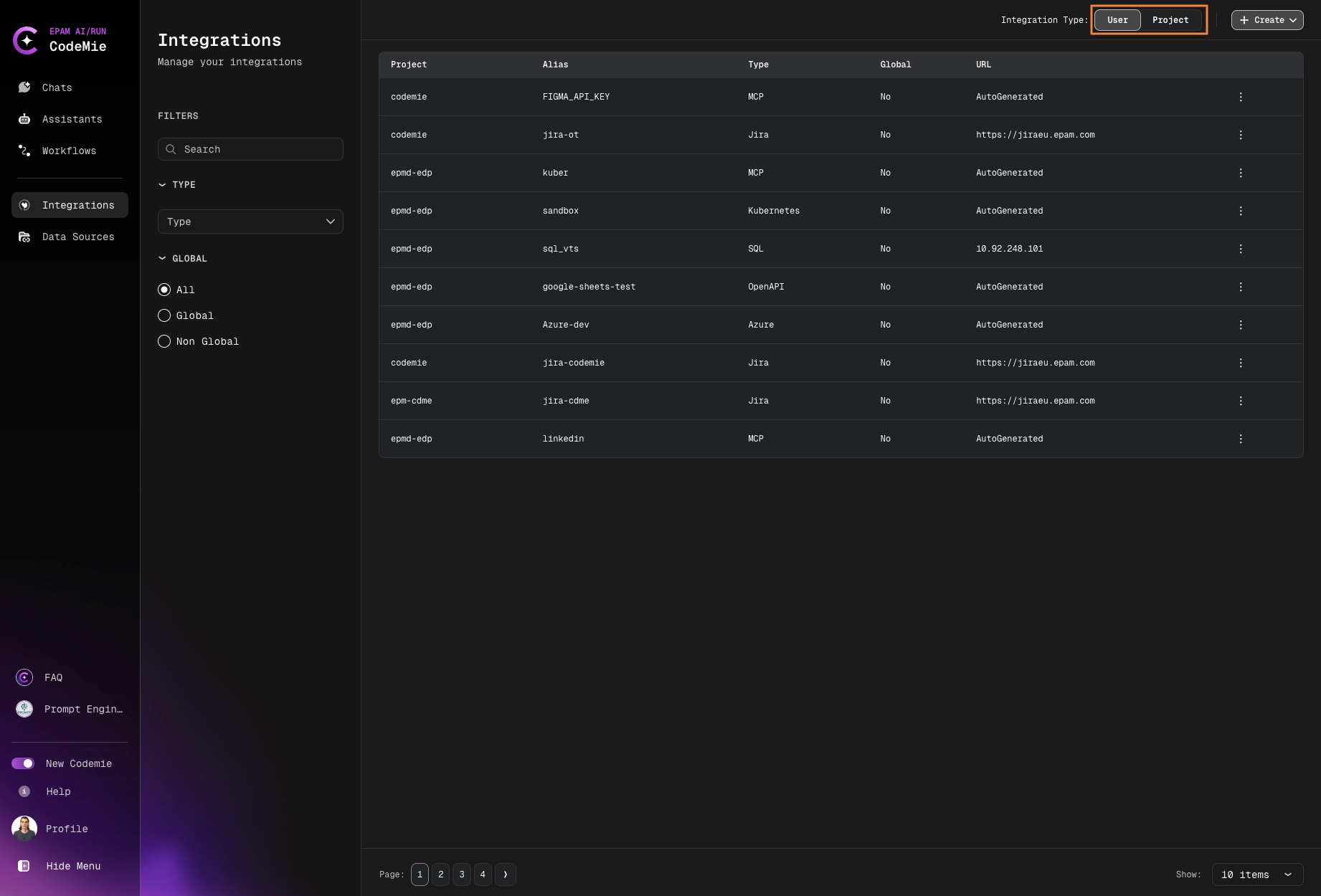1321x896 pixels.
Task: Select the User integration type tab
Action: (x=1117, y=19)
